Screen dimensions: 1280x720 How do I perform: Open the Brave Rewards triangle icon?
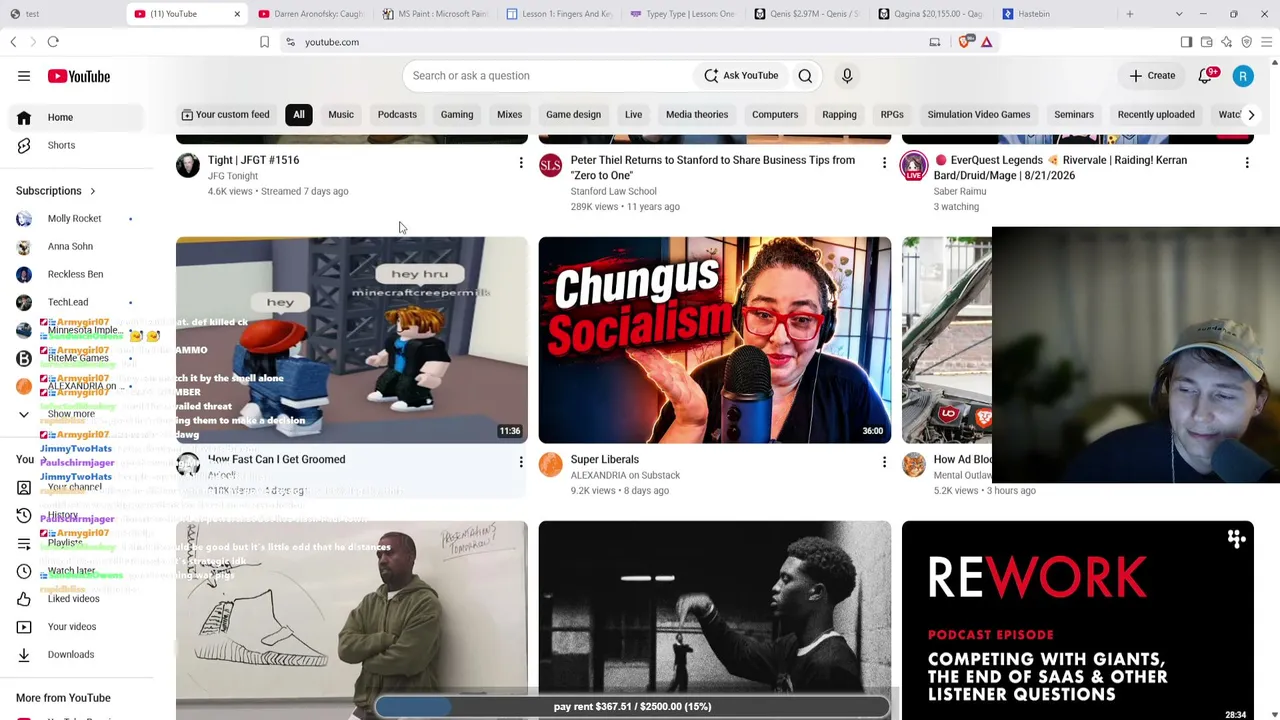tap(986, 42)
